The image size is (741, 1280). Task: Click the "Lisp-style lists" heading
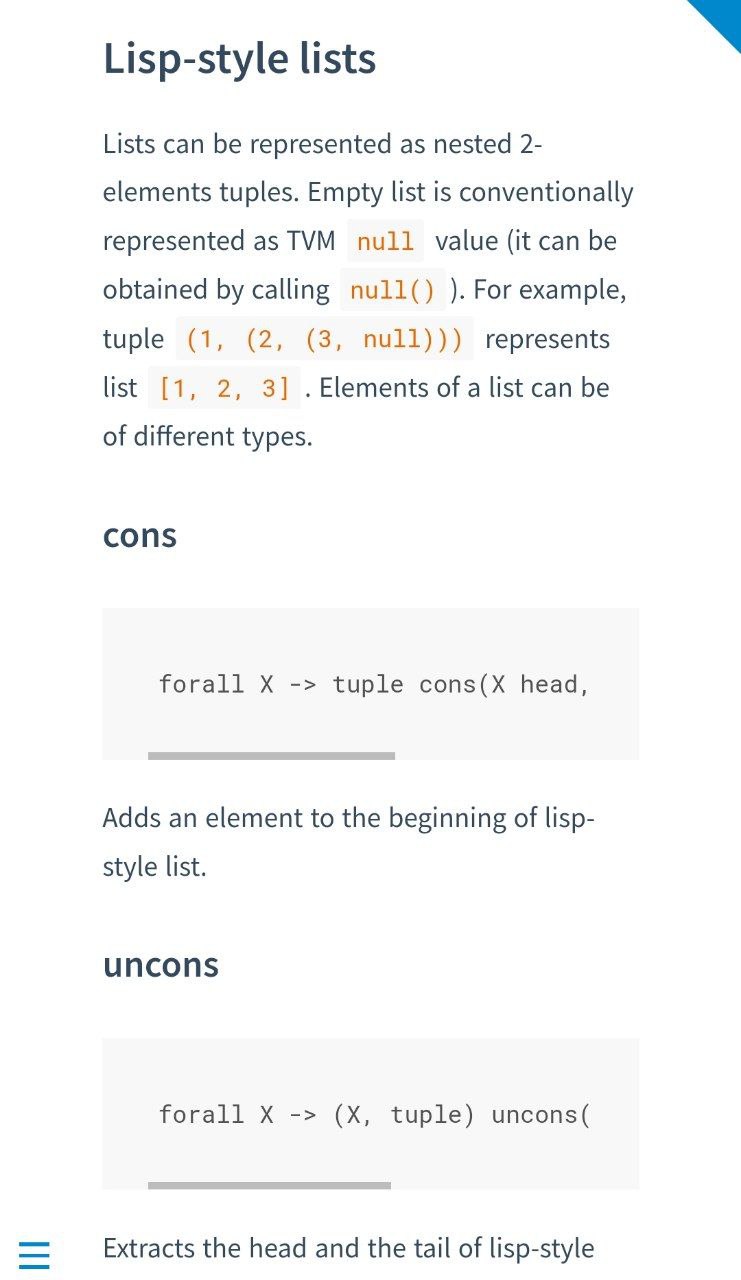[240, 59]
